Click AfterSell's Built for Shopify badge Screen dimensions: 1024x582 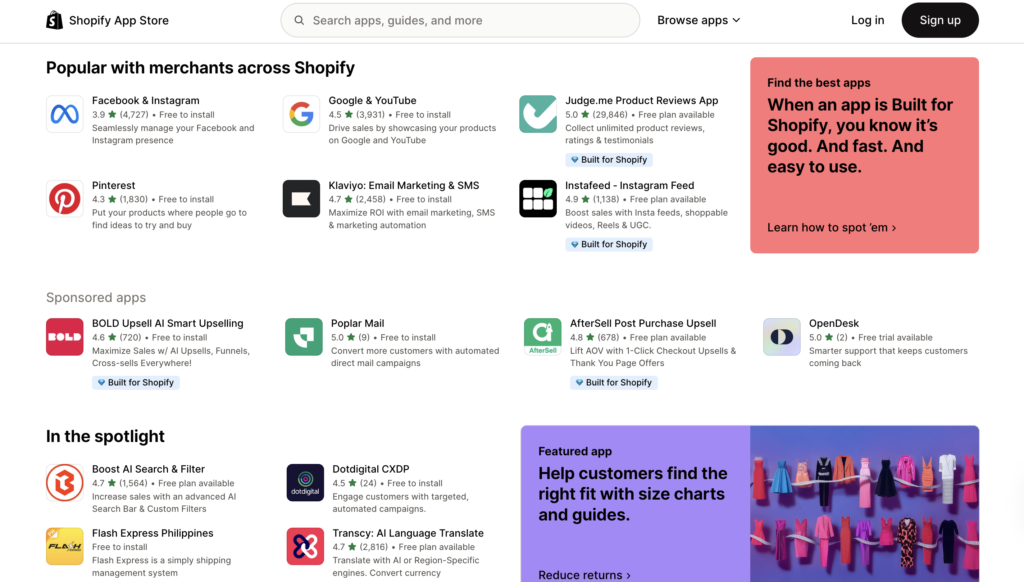[614, 382]
